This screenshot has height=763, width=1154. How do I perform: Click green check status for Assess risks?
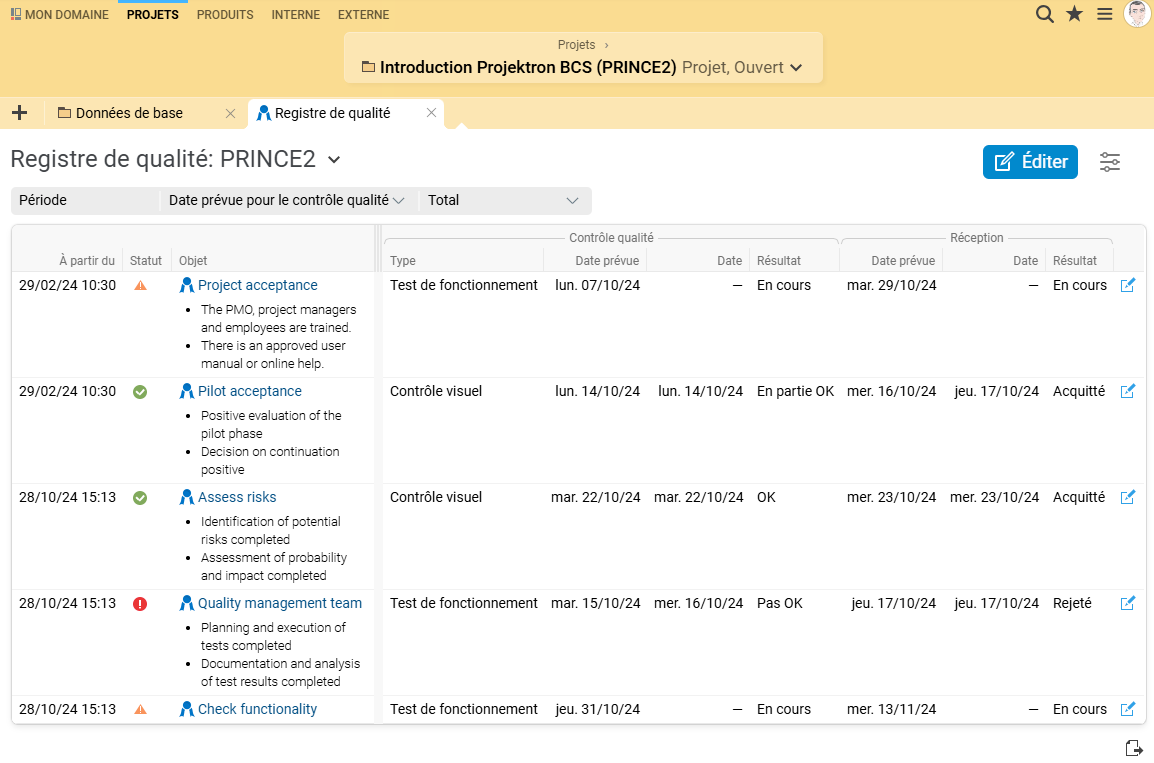tap(140, 498)
